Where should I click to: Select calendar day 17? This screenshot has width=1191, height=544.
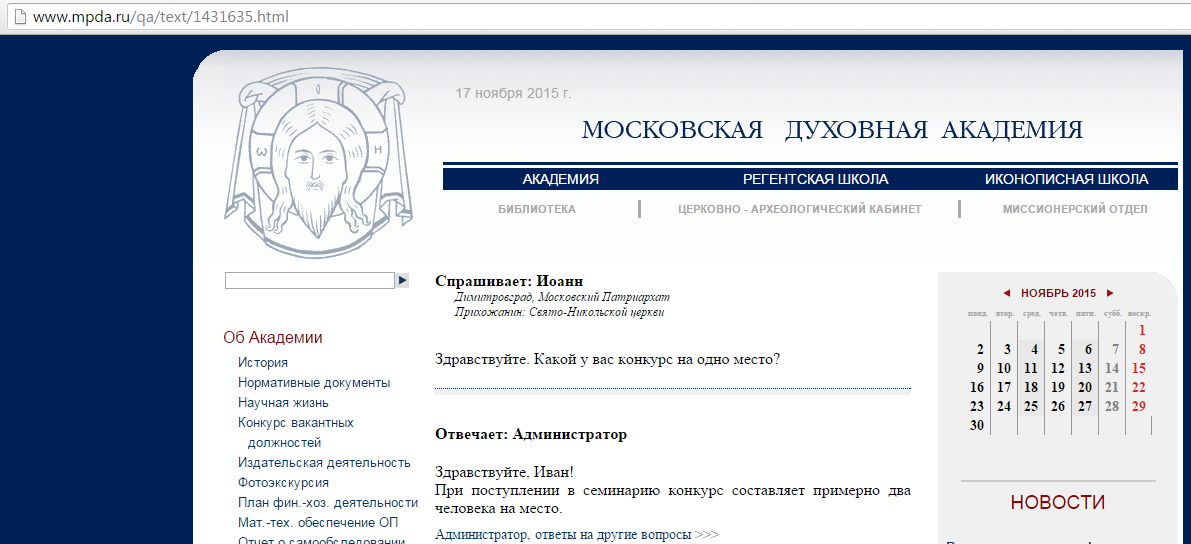(x=1004, y=387)
